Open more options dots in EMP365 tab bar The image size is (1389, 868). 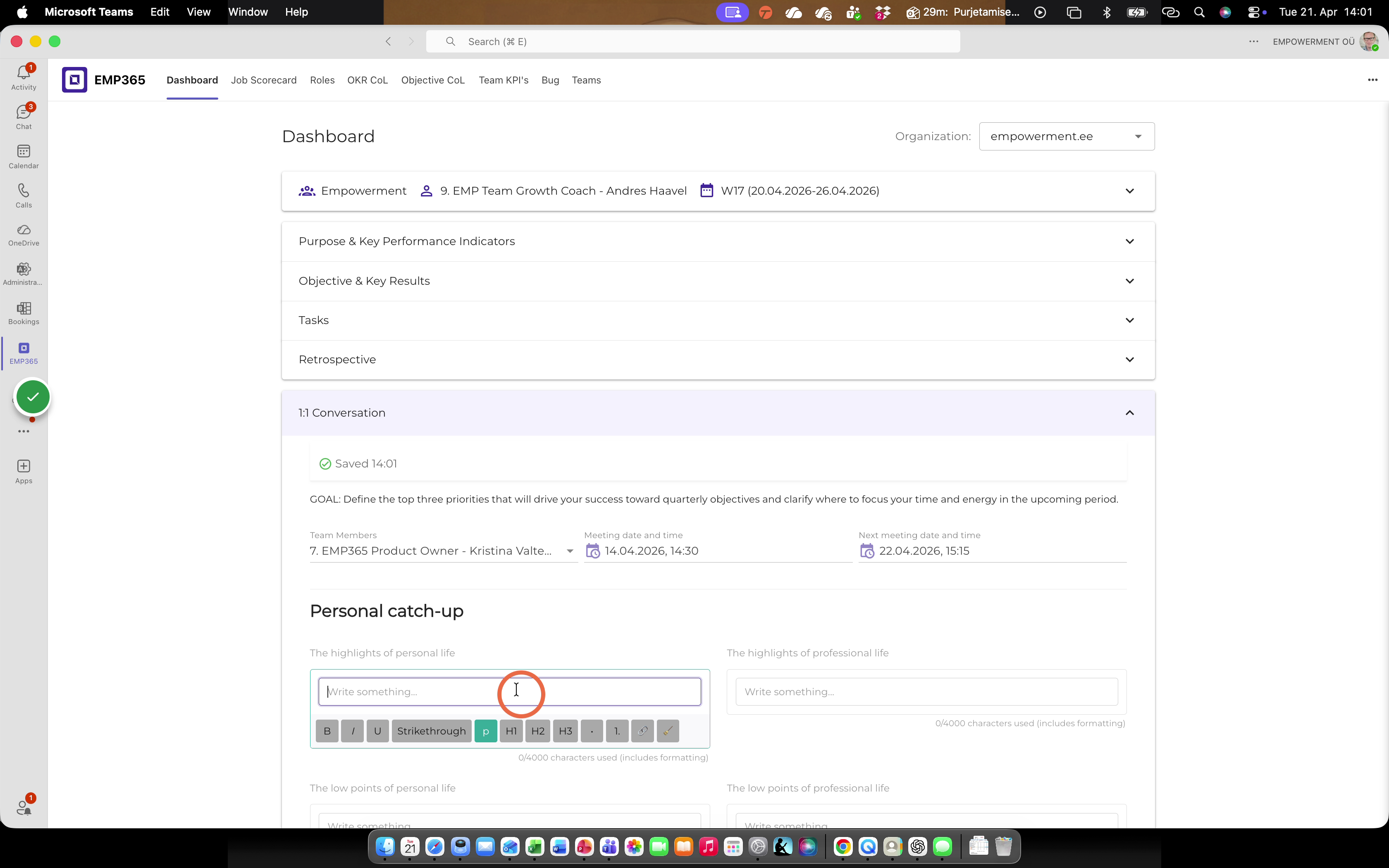tap(1372, 80)
